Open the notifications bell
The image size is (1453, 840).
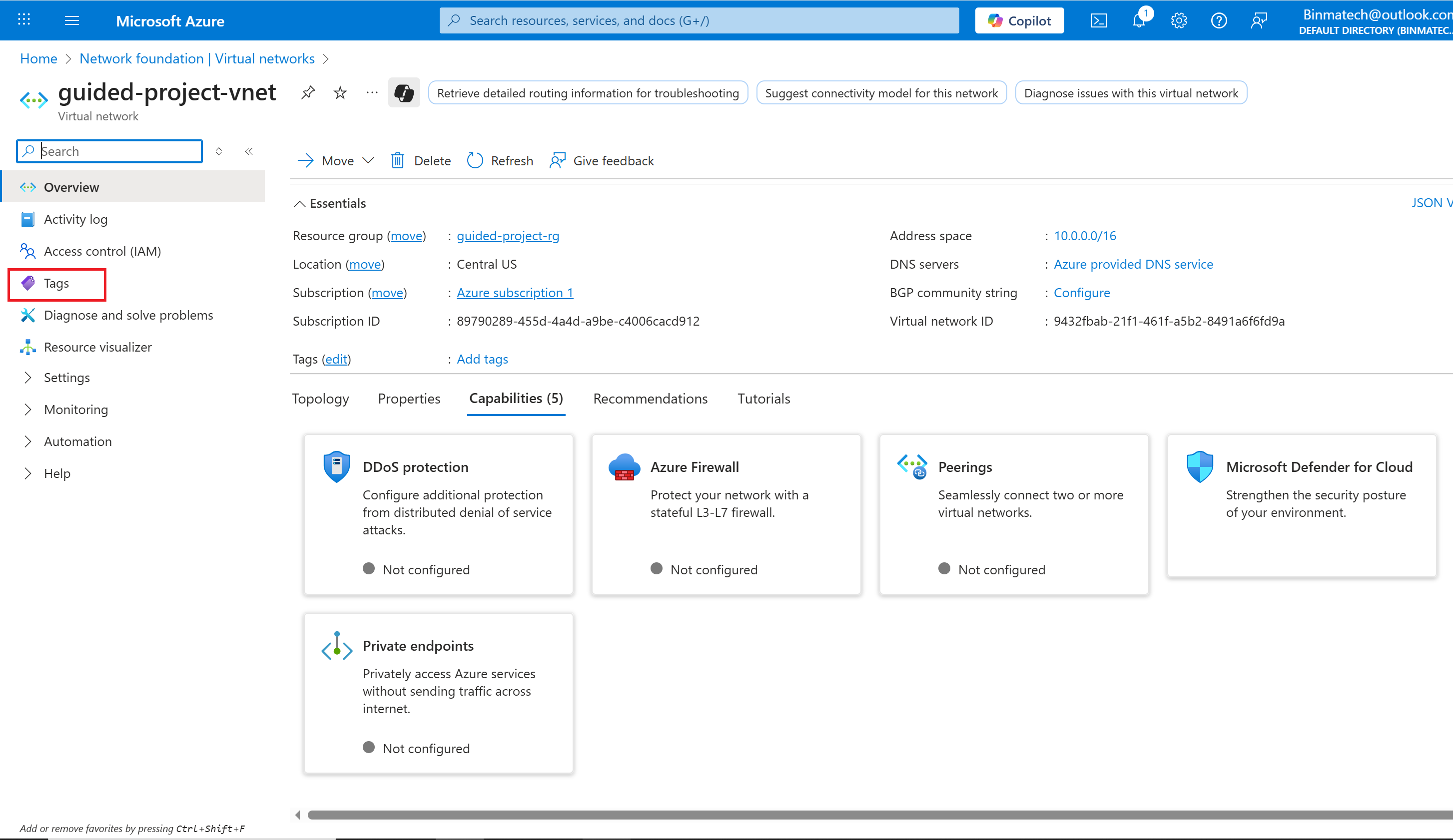coord(1139,21)
